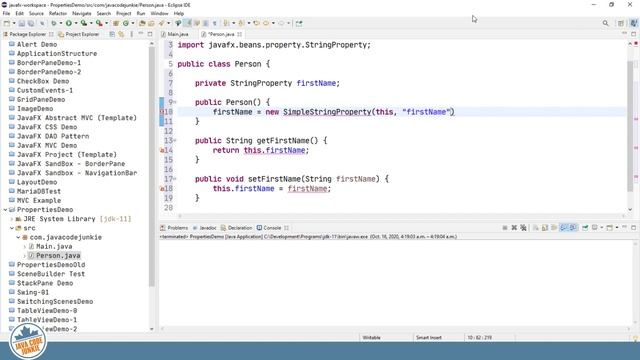Minimize the Console panel
Viewport: 640px width, 360px height.
pyautogui.click(x=624, y=228)
